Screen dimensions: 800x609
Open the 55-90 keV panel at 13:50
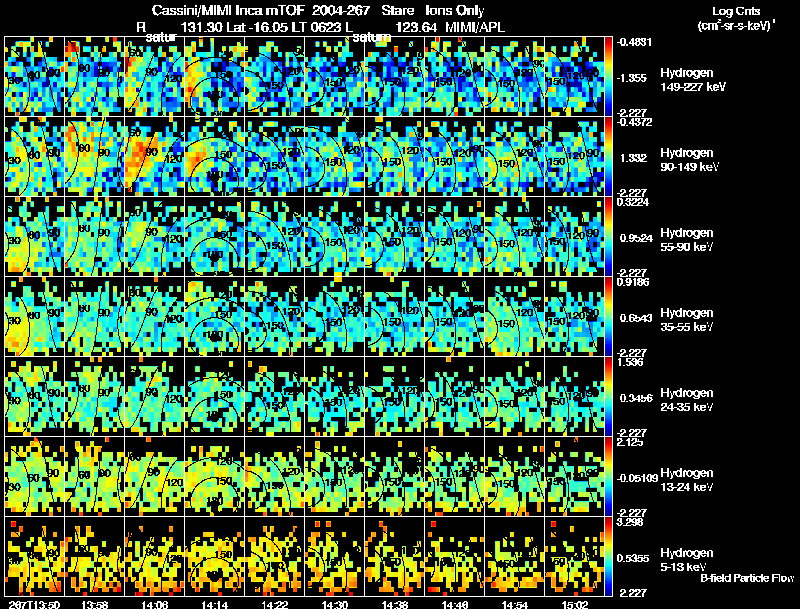[x=34, y=237]
